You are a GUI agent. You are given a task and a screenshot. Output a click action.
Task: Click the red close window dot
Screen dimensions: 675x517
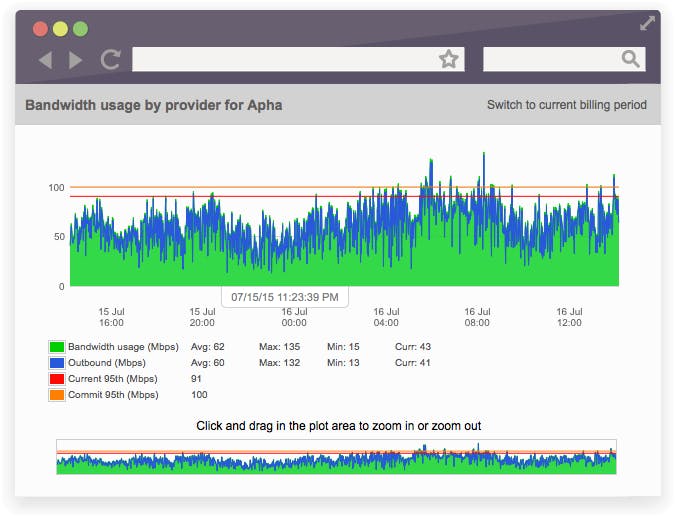40,29
